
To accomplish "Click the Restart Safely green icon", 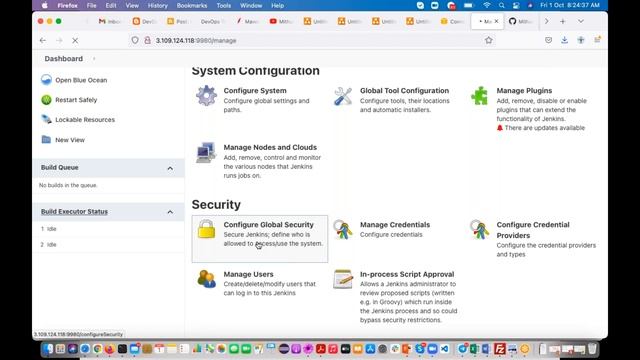I will pos(46,100).
